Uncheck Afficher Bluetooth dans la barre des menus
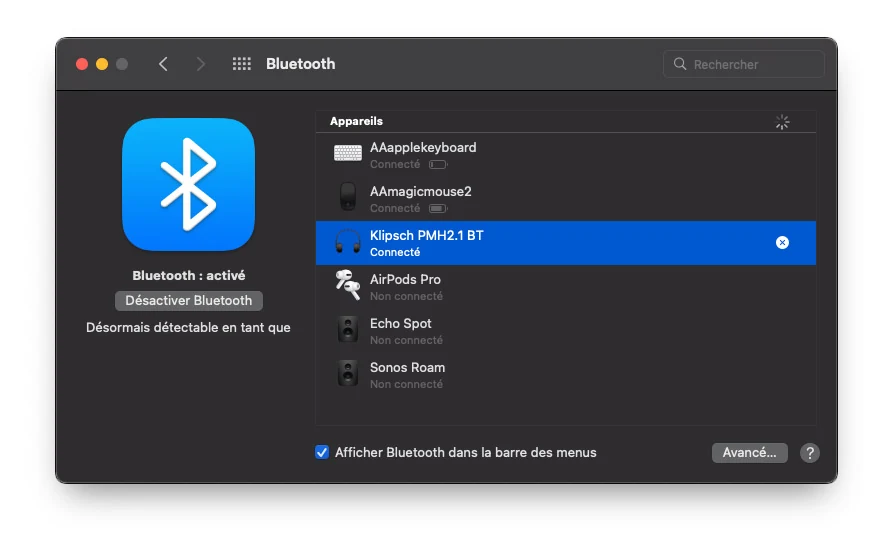Image resolution: width=893 pixels, height=557 pixels. (x=322, y=452)
